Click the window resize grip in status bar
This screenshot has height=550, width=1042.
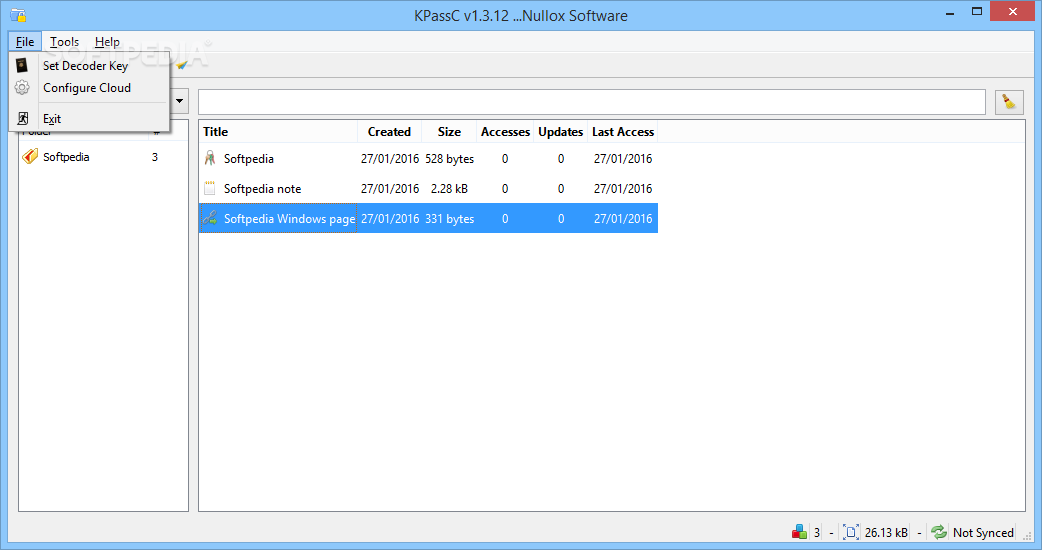(x=1027, y=537)
